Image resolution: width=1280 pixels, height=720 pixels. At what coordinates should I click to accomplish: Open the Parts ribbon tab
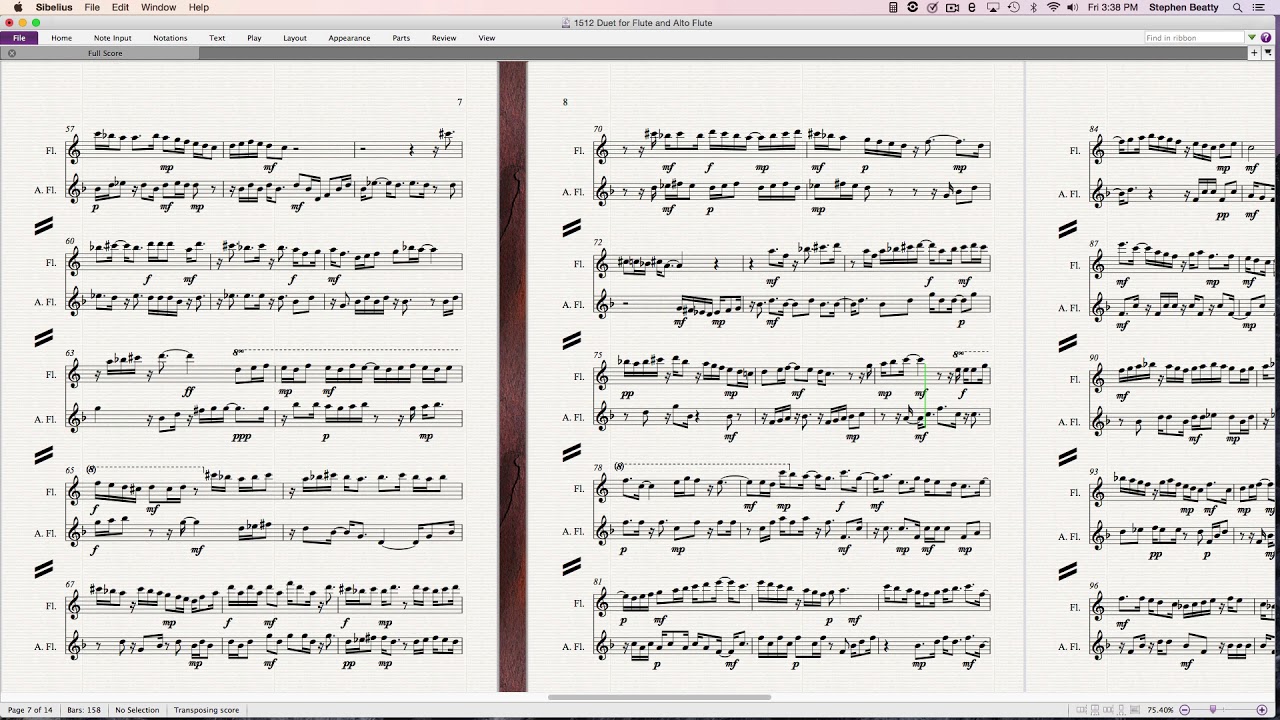click(401, 38)
